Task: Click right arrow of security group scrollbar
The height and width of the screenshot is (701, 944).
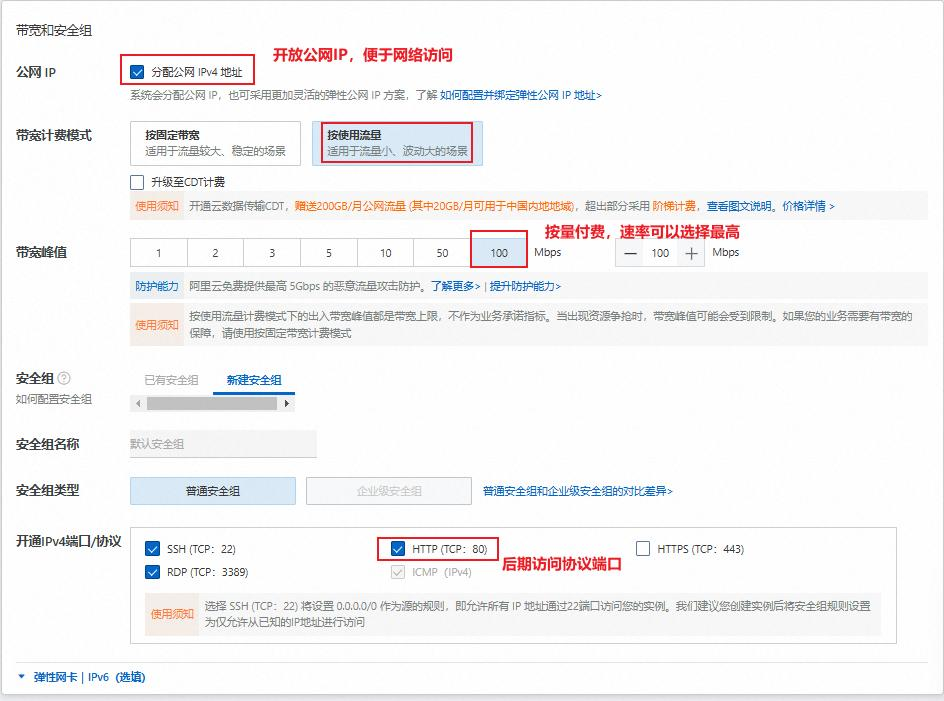Action: [287, 403]
